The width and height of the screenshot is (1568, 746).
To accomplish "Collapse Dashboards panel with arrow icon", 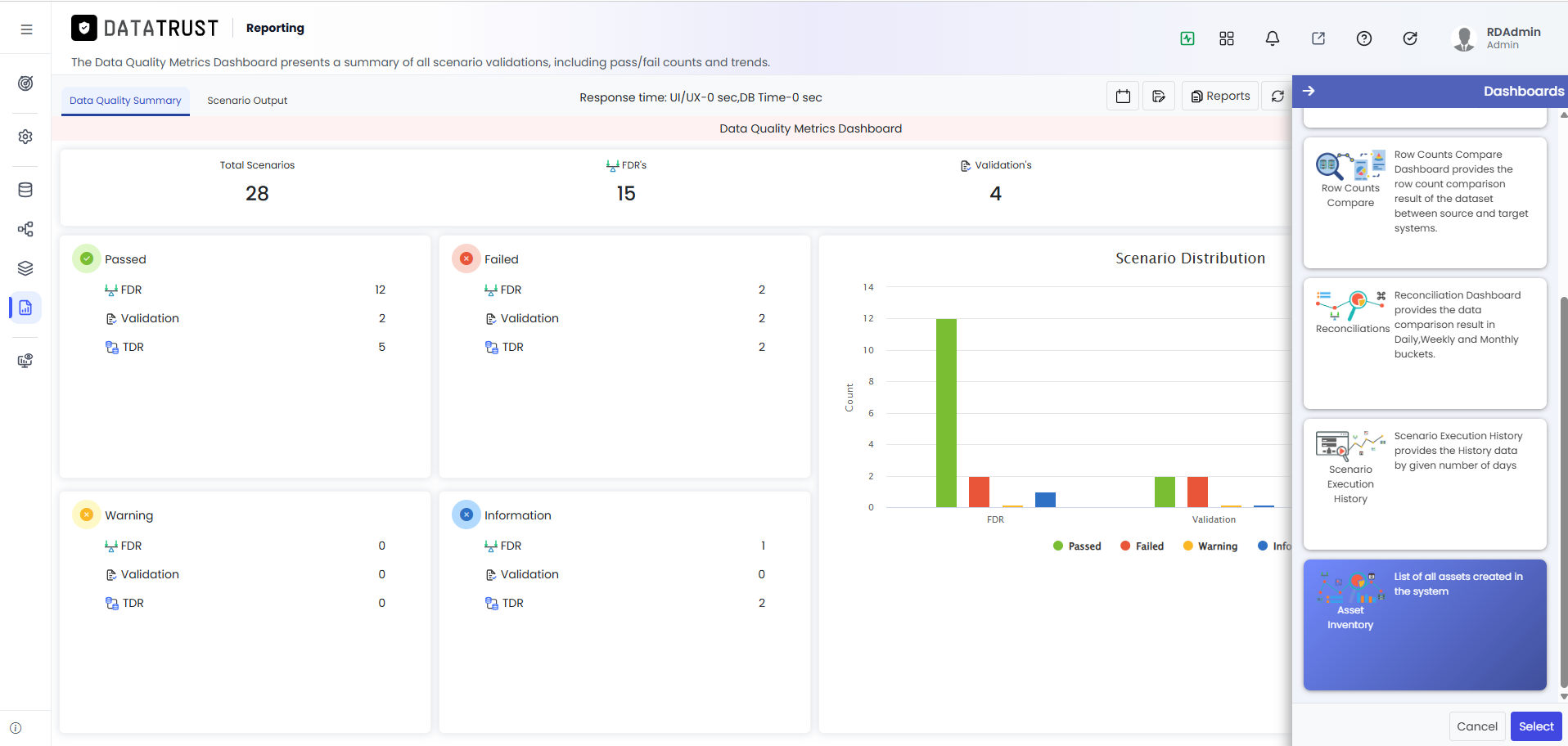I will pyautogui.click(x=1309, y=91).
